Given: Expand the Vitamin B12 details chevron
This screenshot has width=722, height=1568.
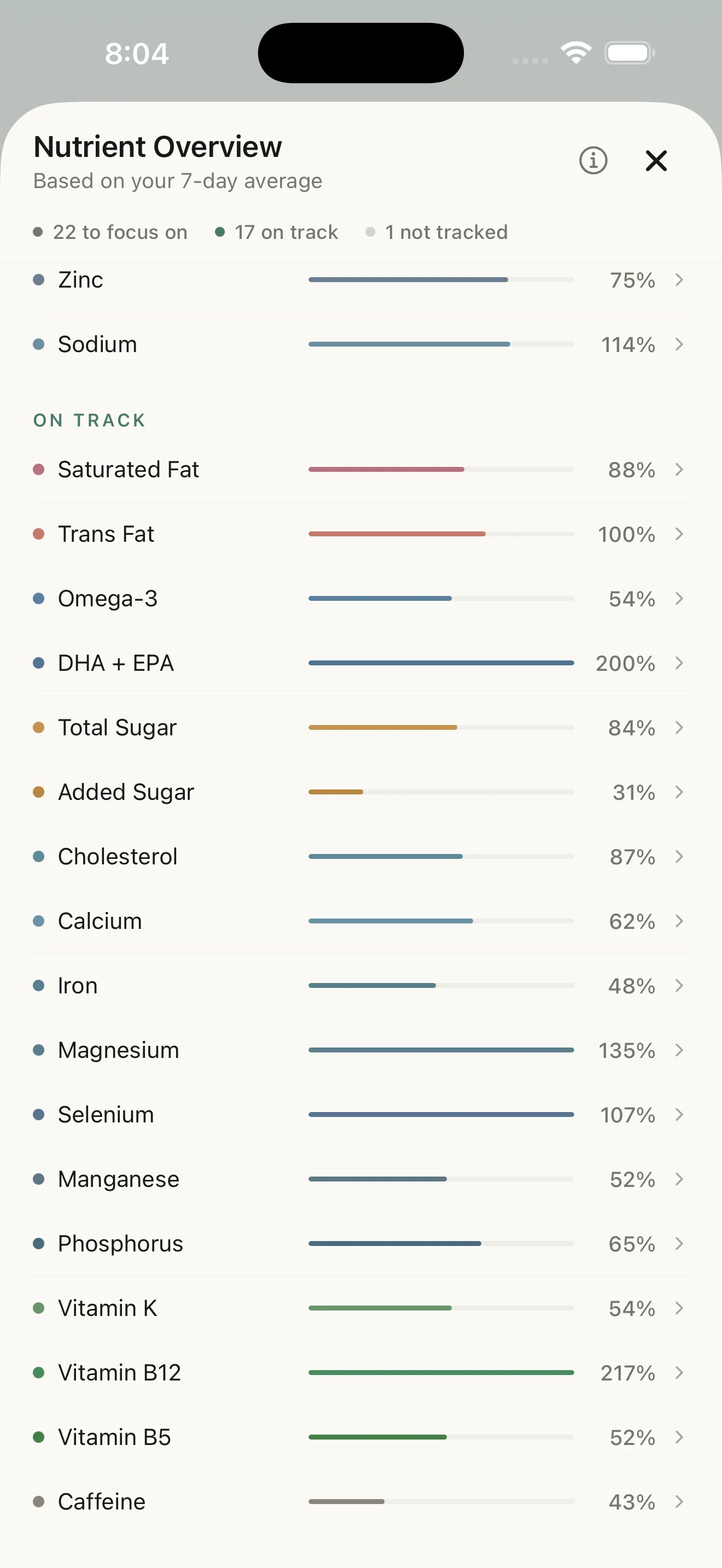Looking at the screenshot, I should click(680, 1373).
